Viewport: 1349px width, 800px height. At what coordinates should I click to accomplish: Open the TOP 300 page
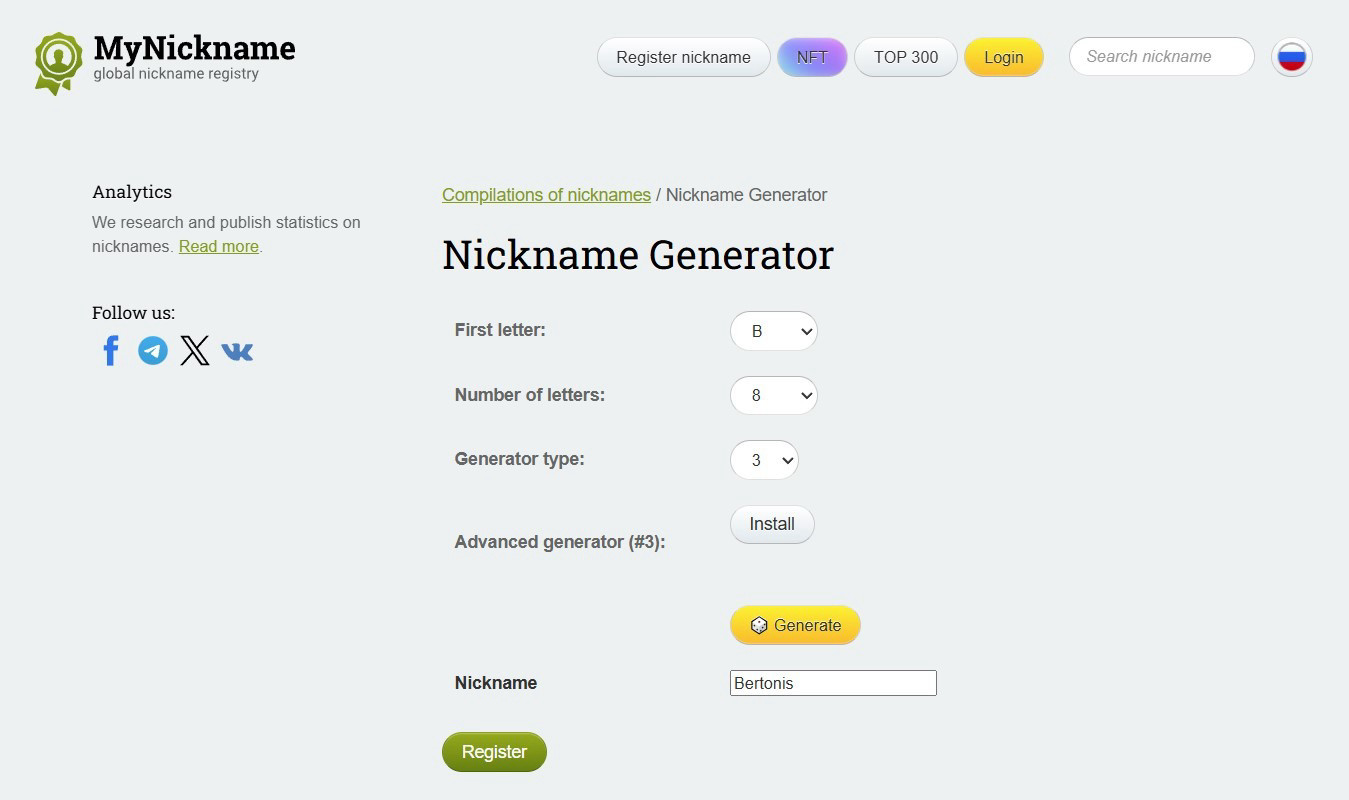coord(905,57)
